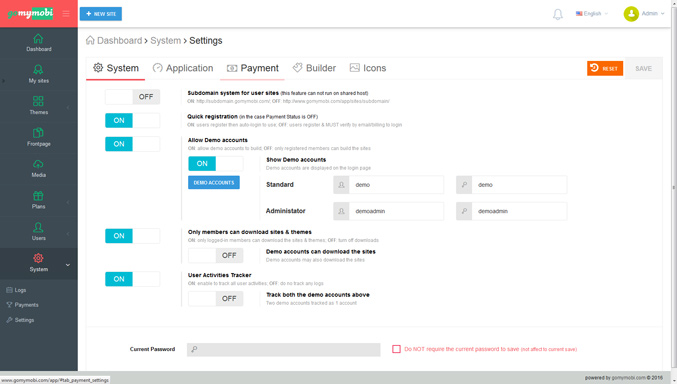Screen dimensions: 677x384
Task: Click key icon in Current Password field
Action: coord(194,349)
